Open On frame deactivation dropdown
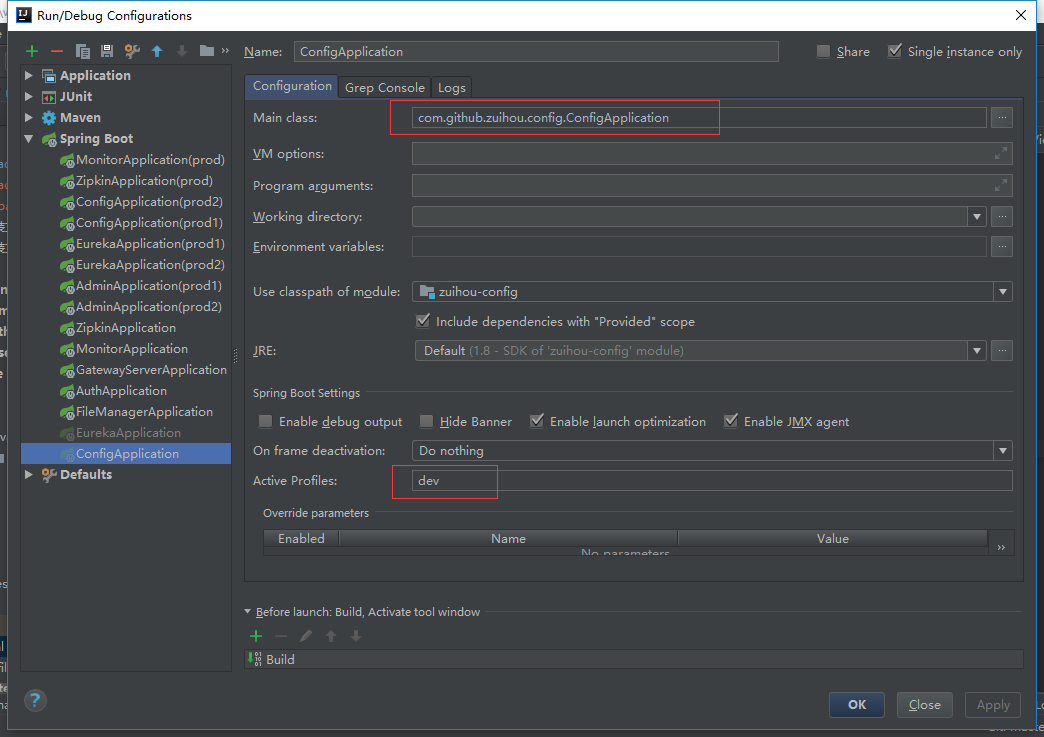 pyautogui.click(x=1003, y=451)
